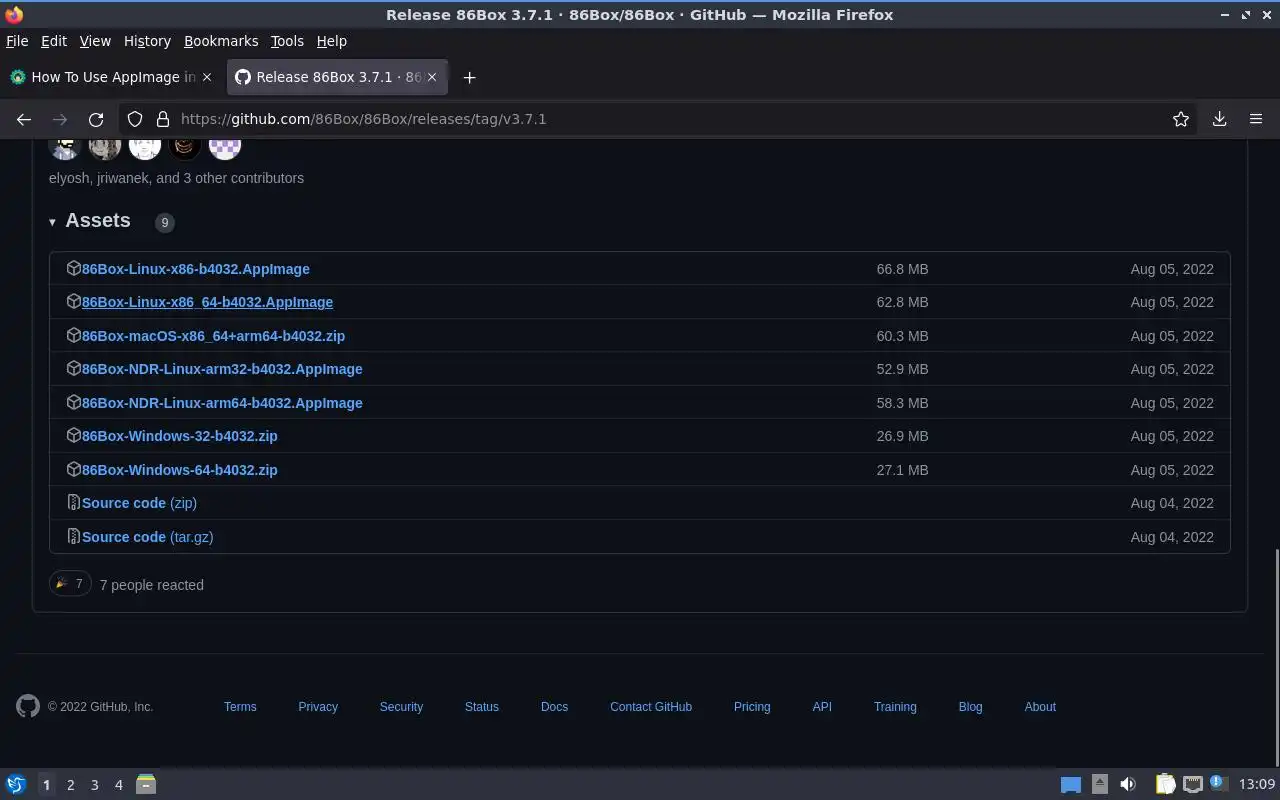Download Source code (zip)
Screen dimensions: 1280x800
[x=139, y=503]
